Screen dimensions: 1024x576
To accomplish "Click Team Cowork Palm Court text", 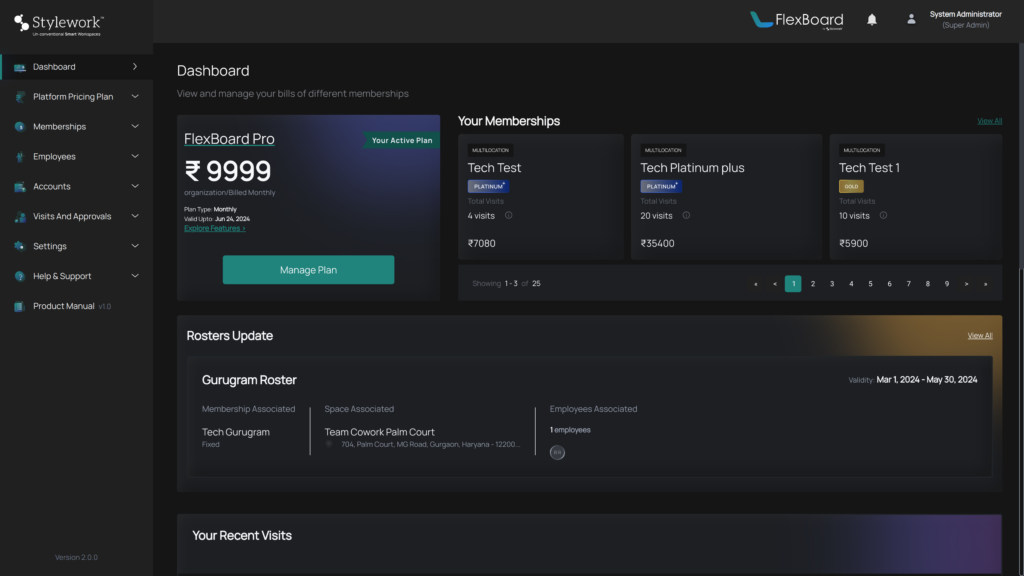I will pos(379,432).
